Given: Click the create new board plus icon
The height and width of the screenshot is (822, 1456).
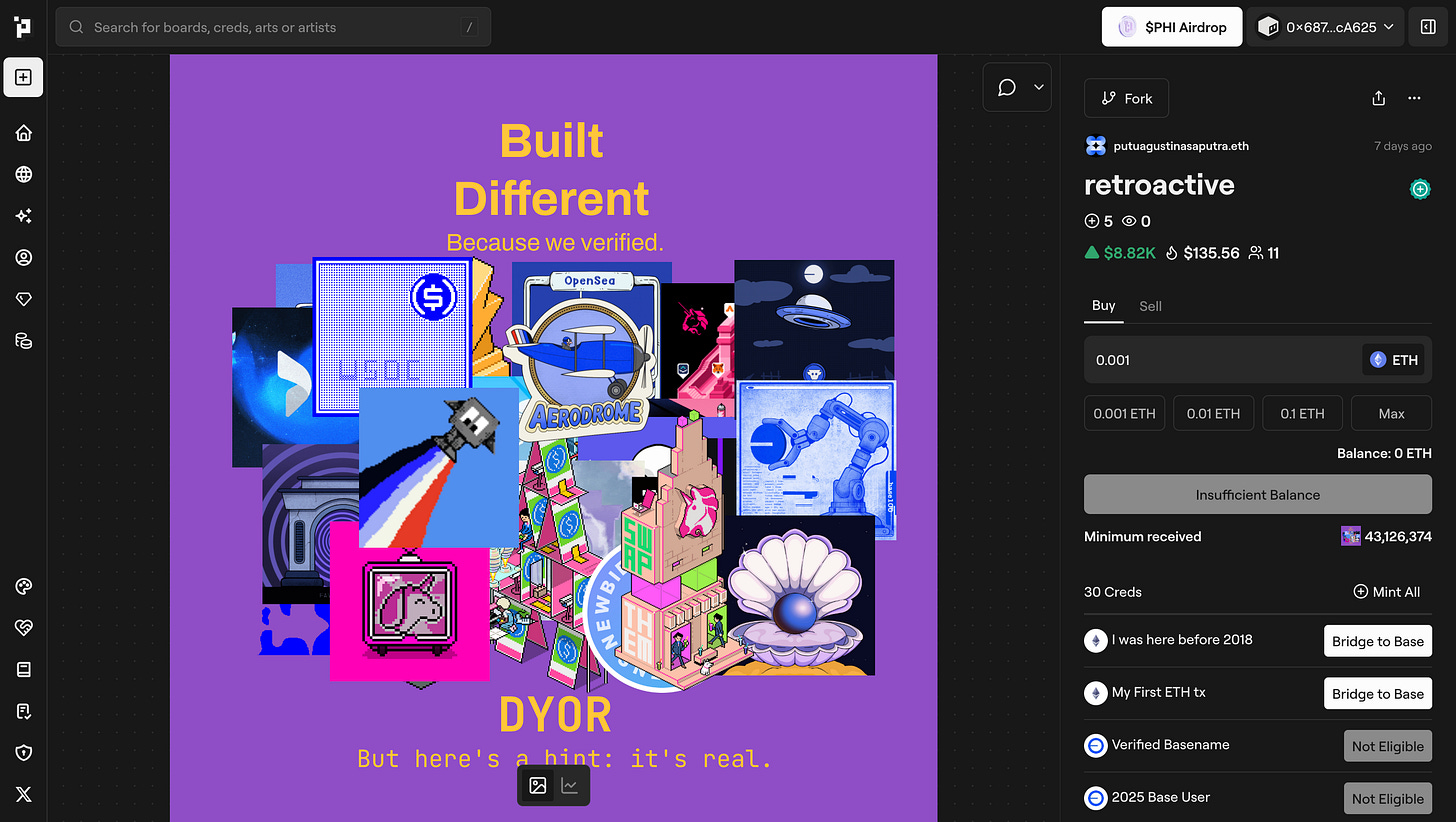Looking at the screenshot, I should coord(23,77).
